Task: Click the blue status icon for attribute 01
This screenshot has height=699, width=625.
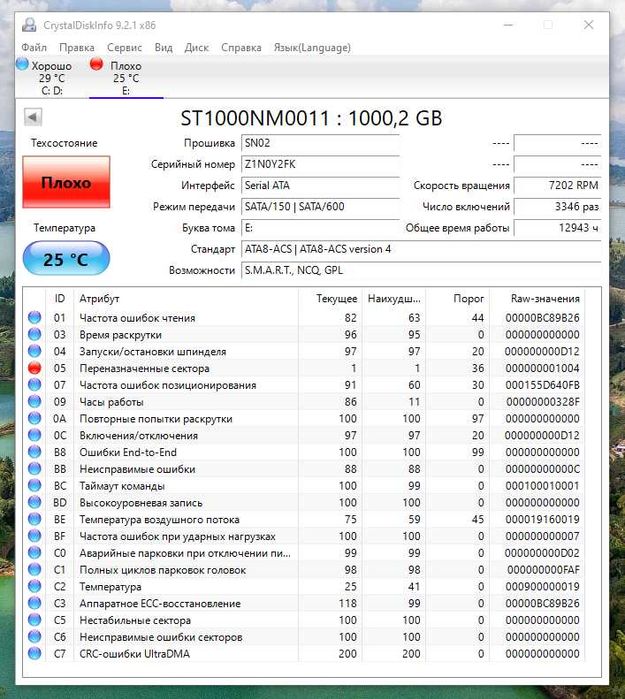Action: [34, 317]
